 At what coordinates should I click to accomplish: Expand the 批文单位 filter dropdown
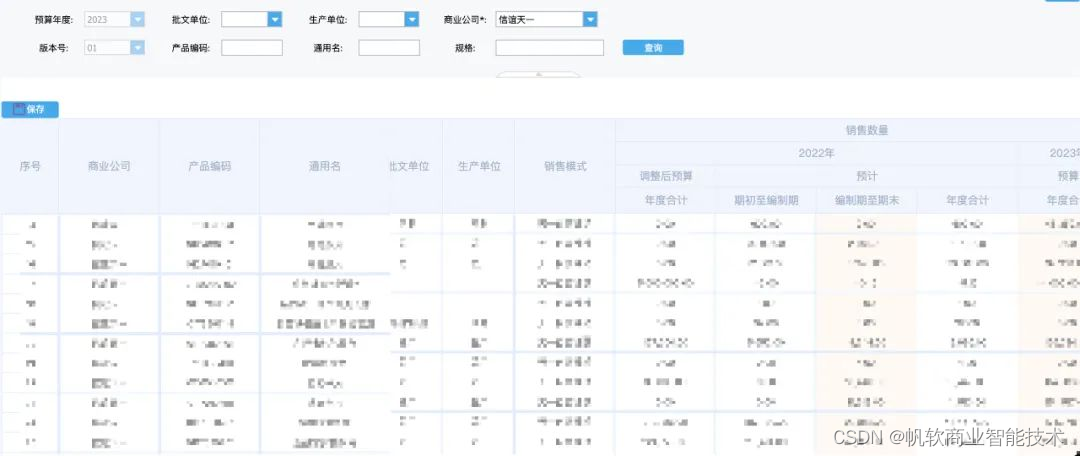[275, 20]
